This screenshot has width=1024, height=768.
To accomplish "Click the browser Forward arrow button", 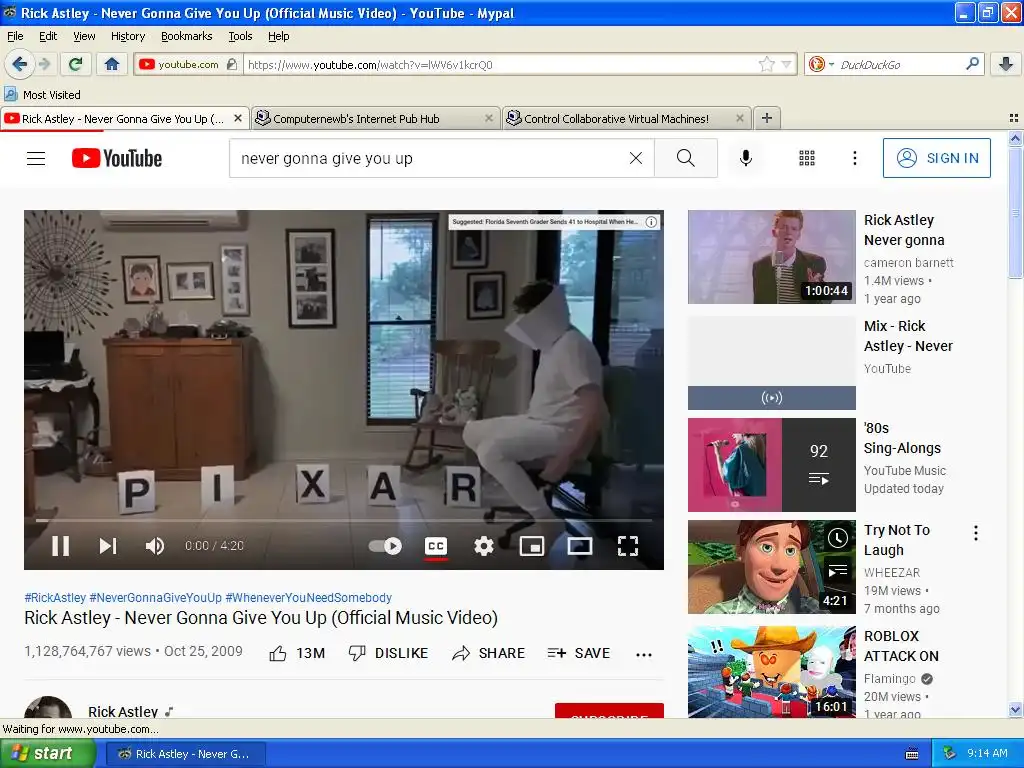I will pos(44,64).
